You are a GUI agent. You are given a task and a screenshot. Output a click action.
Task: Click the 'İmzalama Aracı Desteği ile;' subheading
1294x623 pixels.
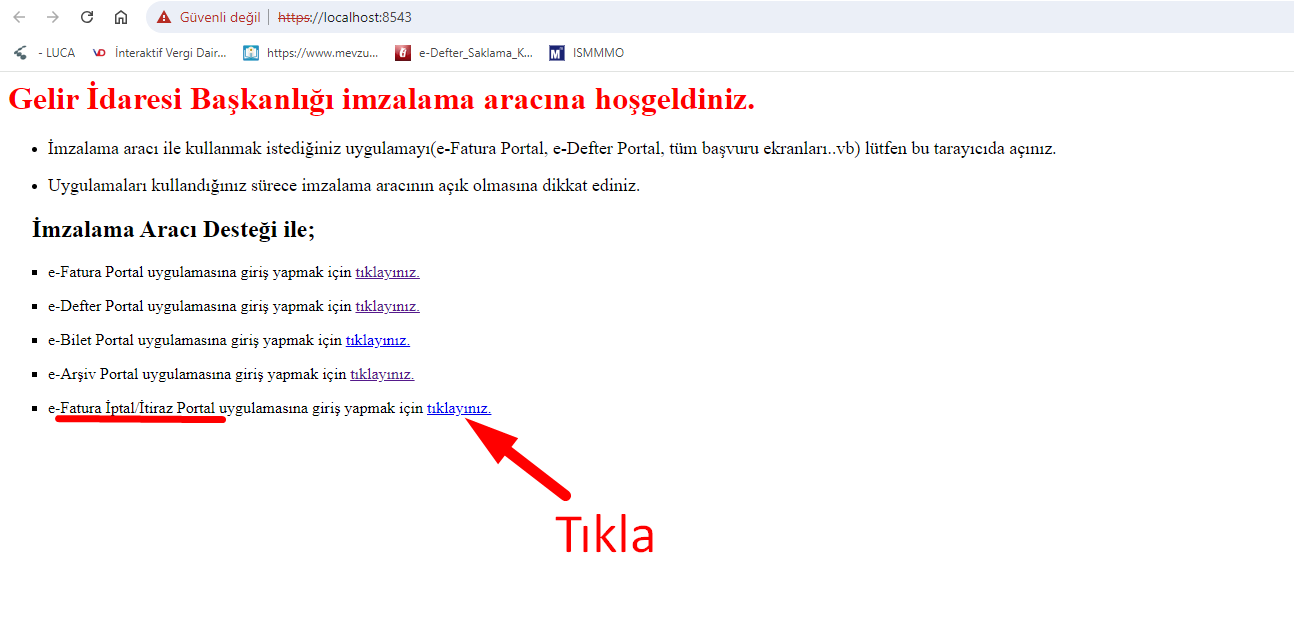[x=173, y=229]
